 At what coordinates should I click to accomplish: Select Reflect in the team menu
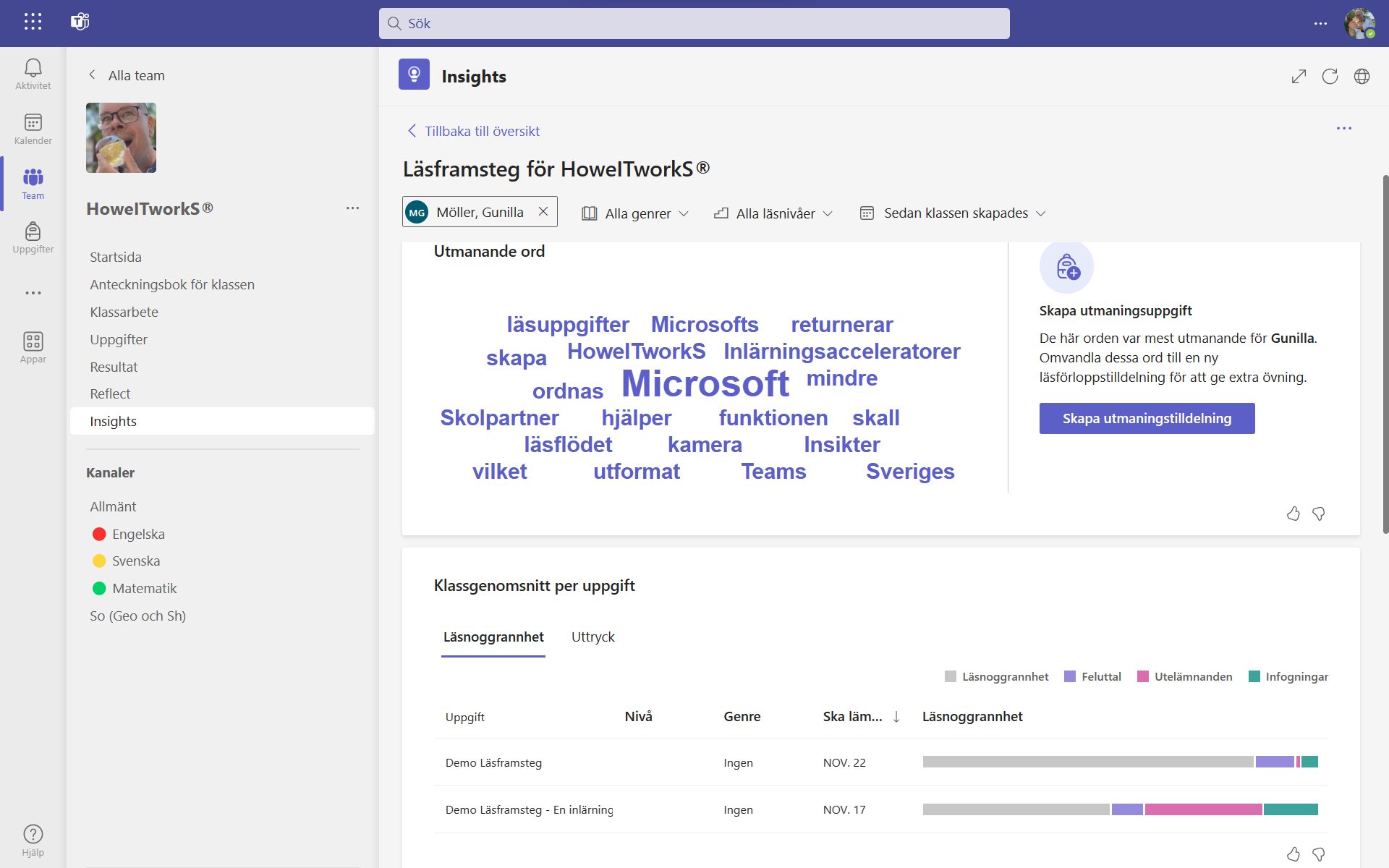pos(110,393)
